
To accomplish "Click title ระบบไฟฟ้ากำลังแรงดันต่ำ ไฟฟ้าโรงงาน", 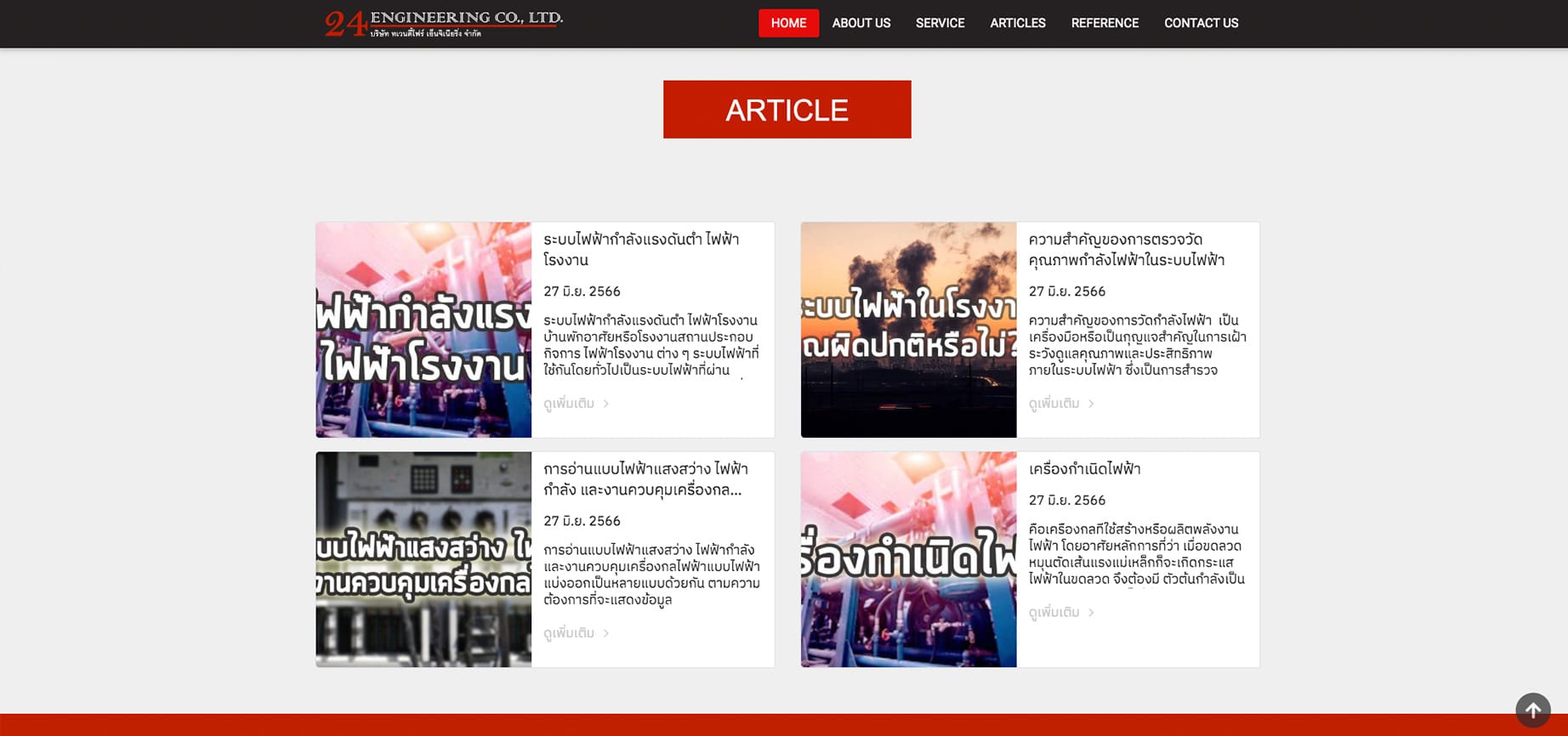I will [640, 249].
